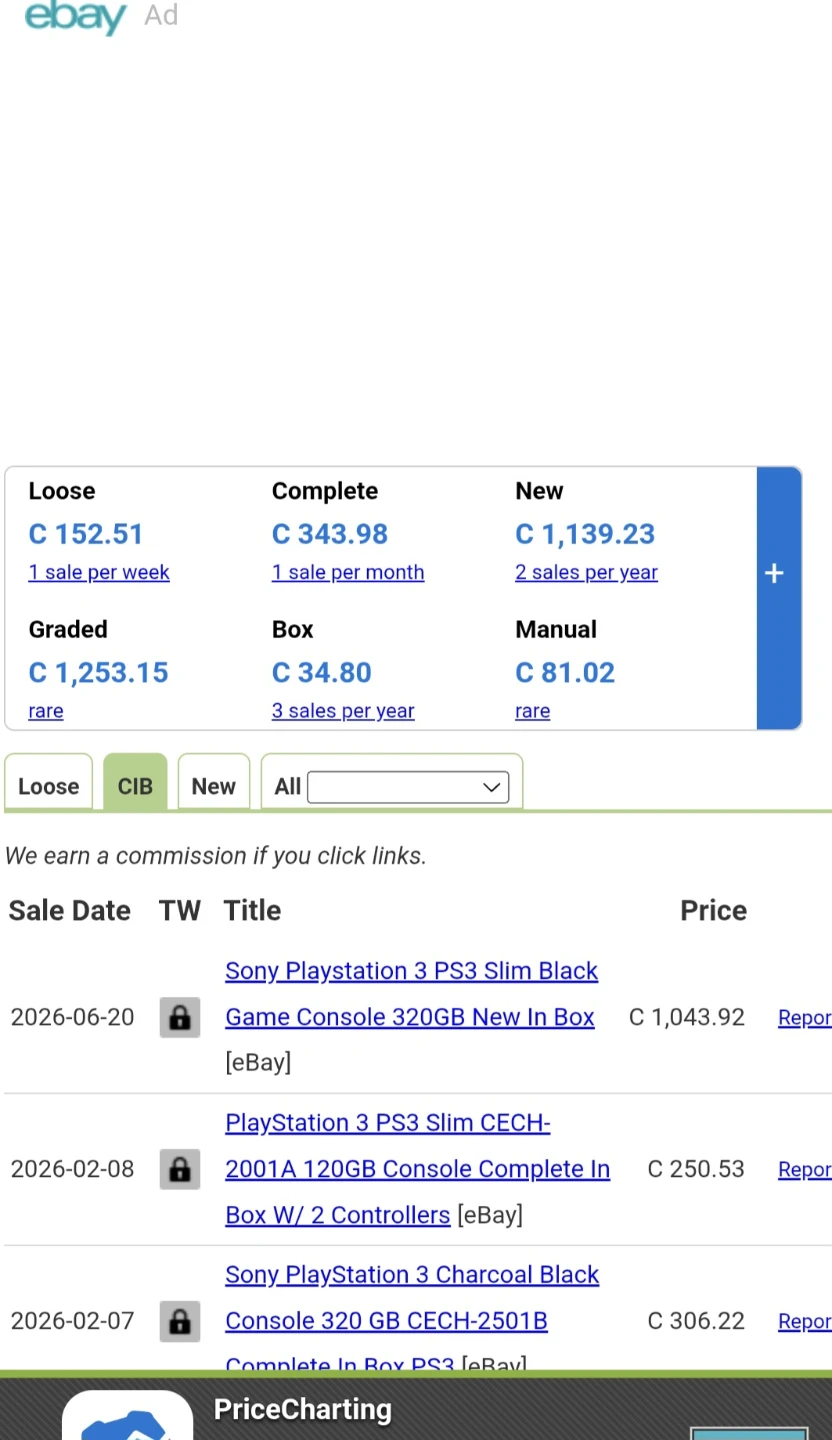832x1440 pixels.
Task: Tap the eBay logo in the ad
Action: tap(75, 16)
